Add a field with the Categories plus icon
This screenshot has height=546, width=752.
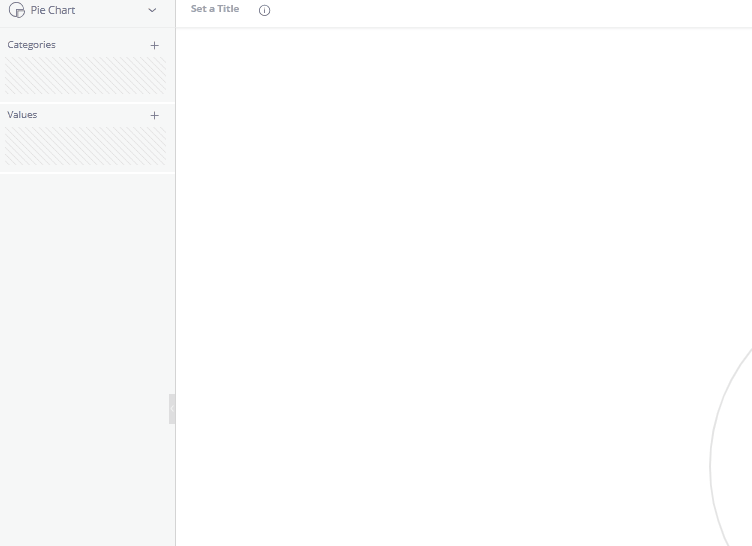coord(154,46)
